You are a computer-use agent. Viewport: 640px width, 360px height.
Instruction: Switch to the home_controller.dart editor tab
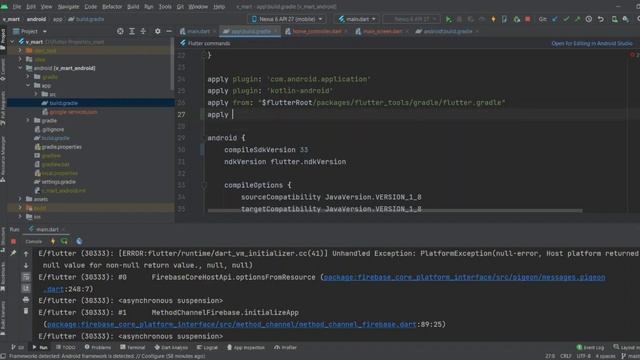(315, 31)
